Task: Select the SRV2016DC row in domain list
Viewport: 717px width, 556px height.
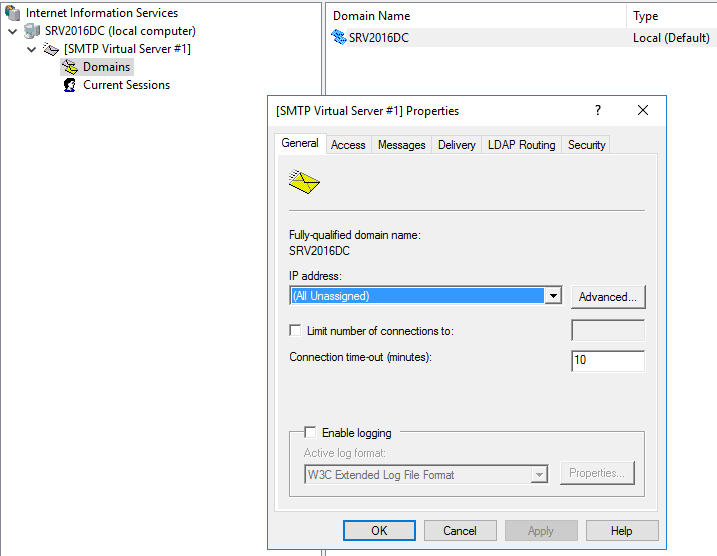Action: click(x=522, y=37)
